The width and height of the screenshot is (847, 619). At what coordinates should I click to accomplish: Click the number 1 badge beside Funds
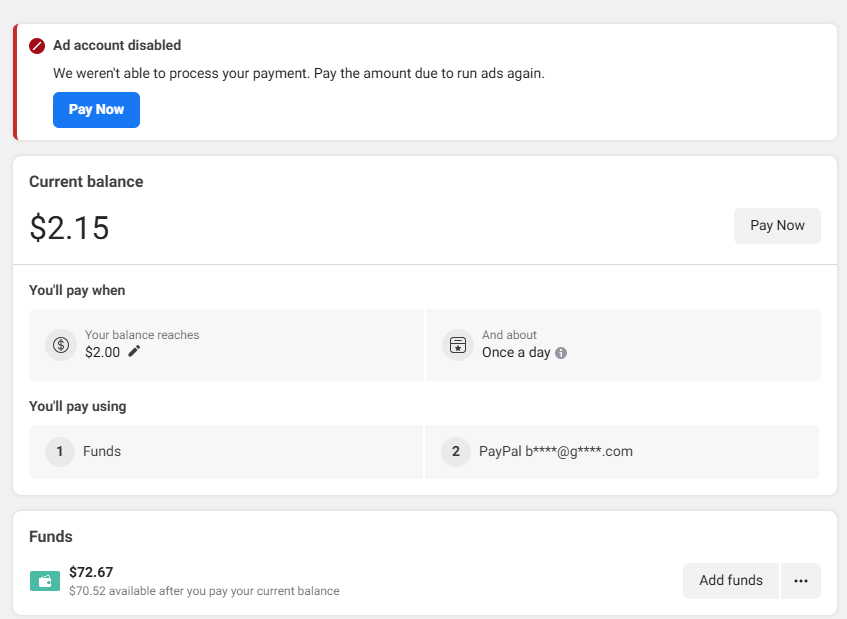60,452
